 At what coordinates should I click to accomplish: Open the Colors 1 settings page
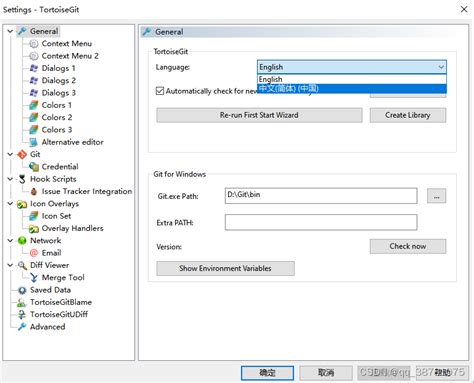coord(57,105)
